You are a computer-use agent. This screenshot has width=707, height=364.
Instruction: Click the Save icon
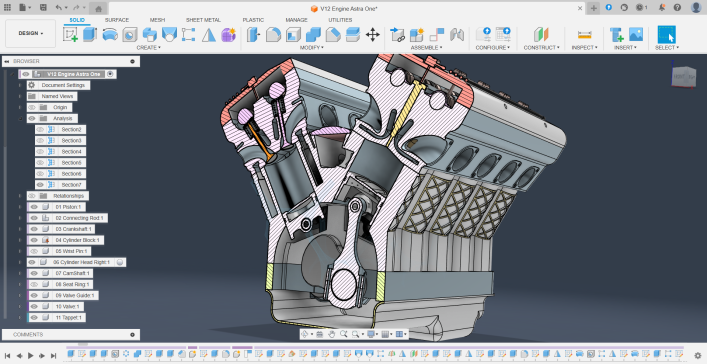pyautogui.click(x=43, y=8)
